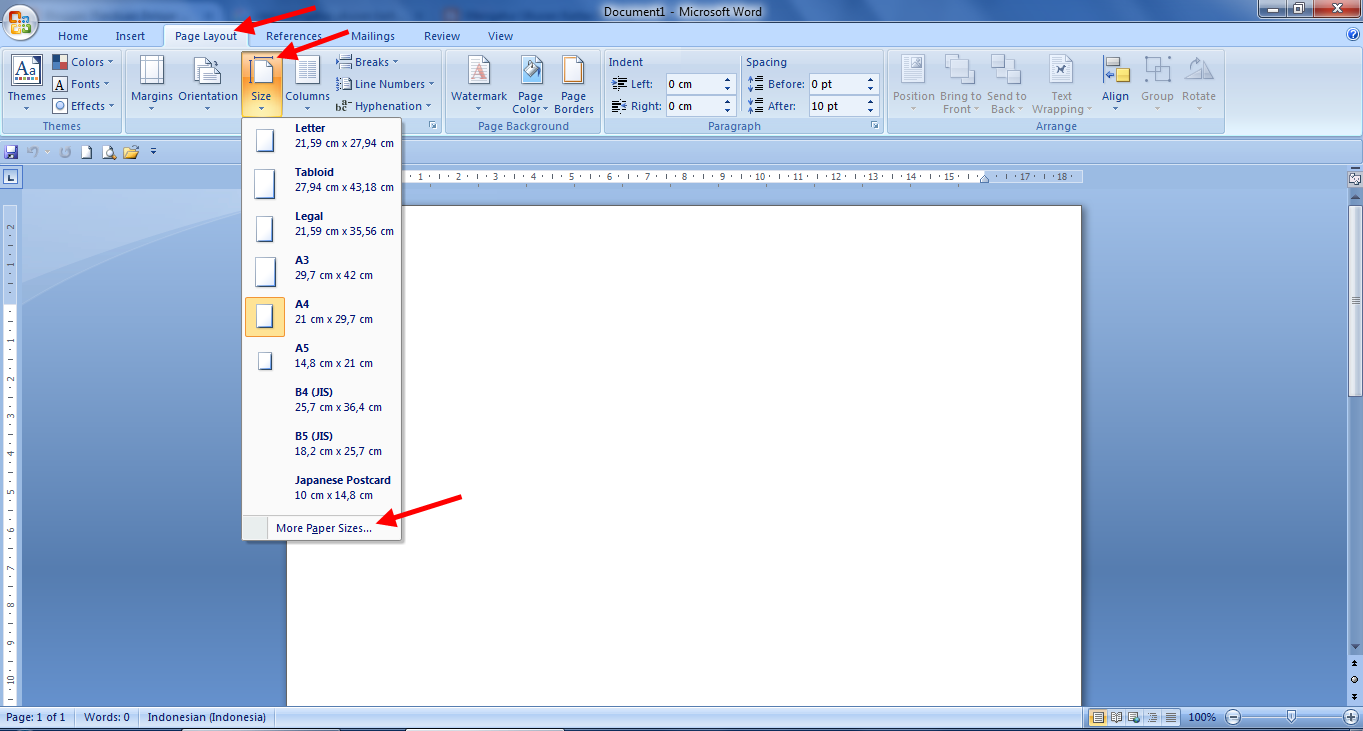1363x731 pixels.
Task: Click Indonesian (Indonesia) language indicator
Action: (x=207, y=717)
